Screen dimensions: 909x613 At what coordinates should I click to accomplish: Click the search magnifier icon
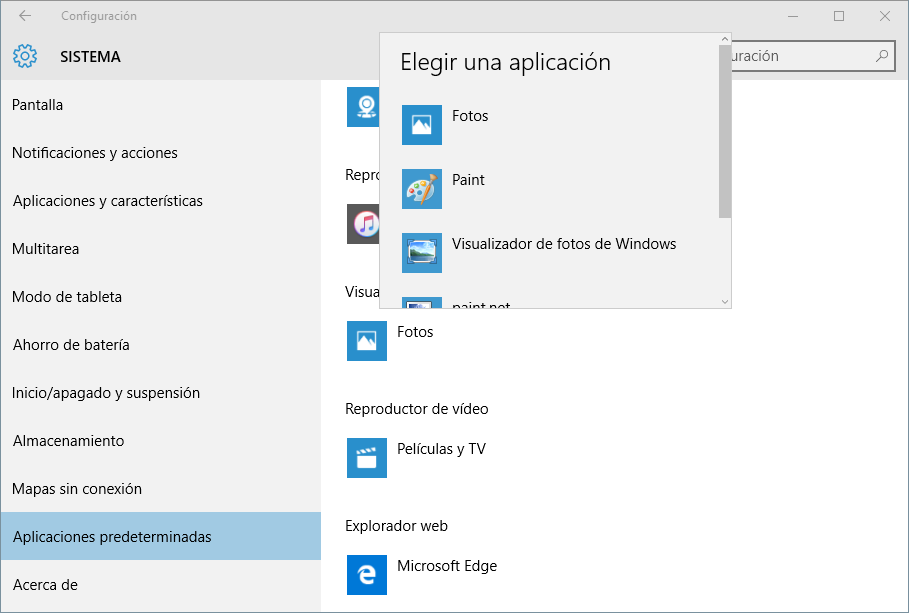tap(882, 56)
